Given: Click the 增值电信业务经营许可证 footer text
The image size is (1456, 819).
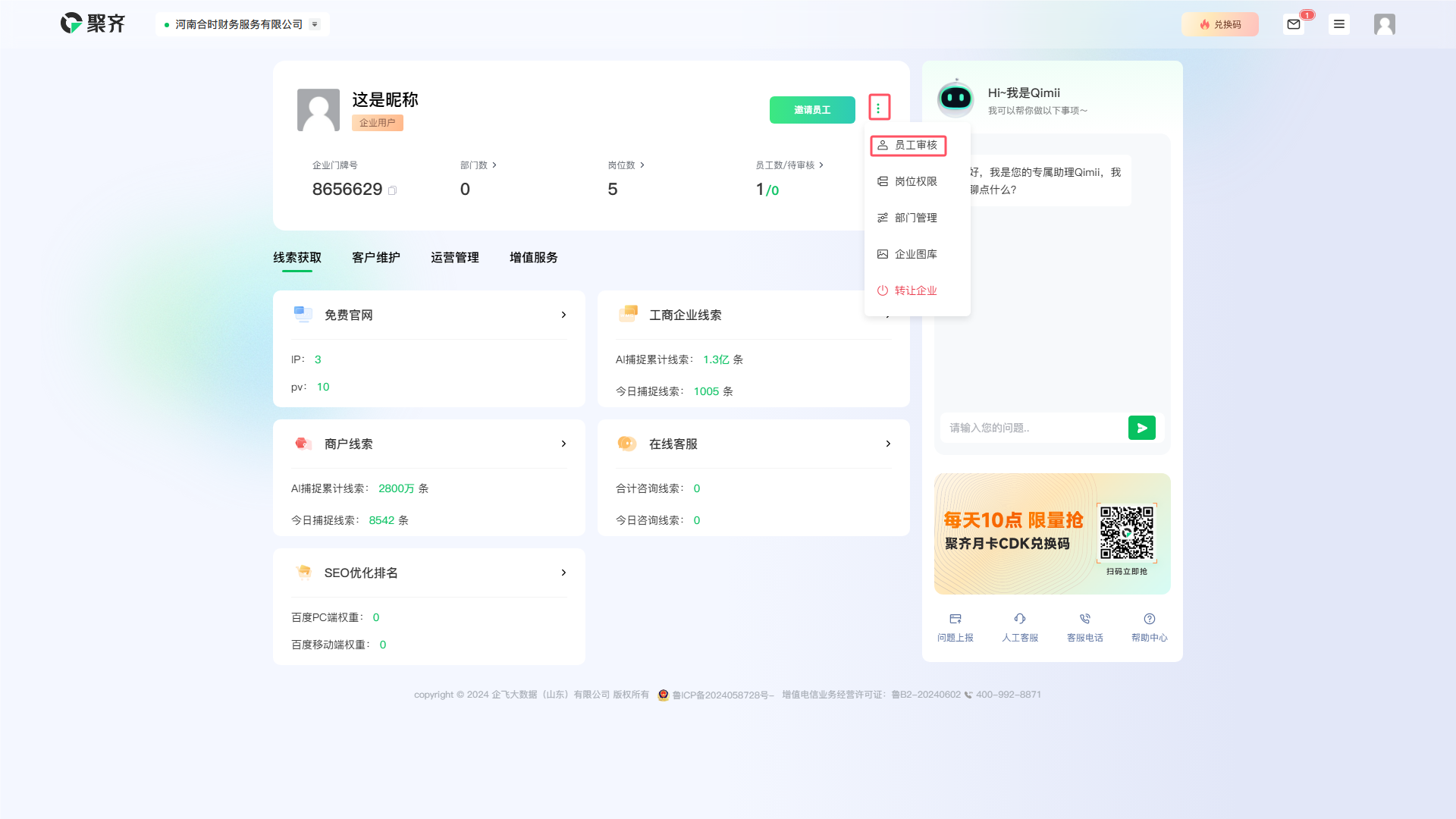Looking at the screenshot, I should 871,695.
